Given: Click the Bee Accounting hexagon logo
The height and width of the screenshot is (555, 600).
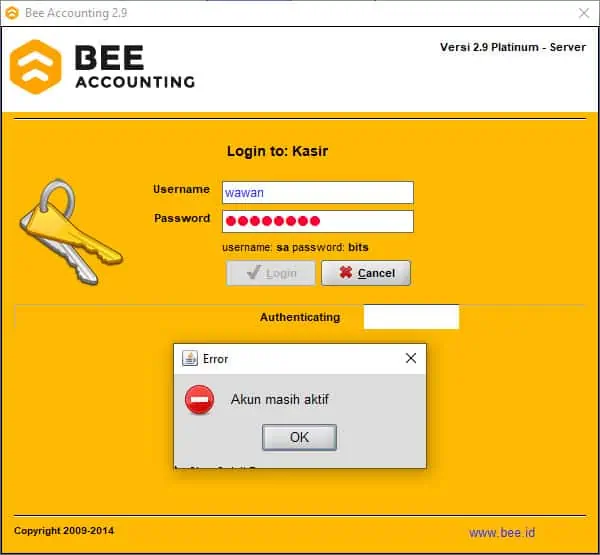Looking at the screenshot, I should [x=36, y=67].
